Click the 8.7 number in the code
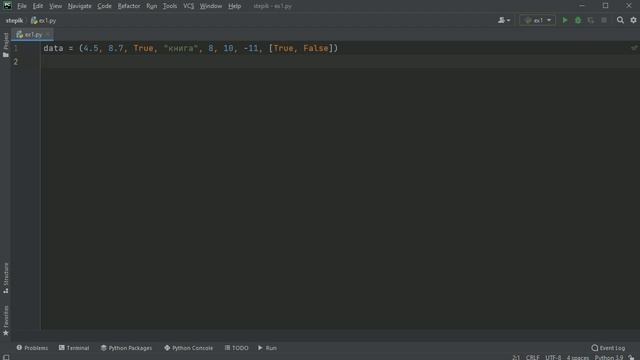This screenshot has width=640, height=360. [x=116, y=48]
